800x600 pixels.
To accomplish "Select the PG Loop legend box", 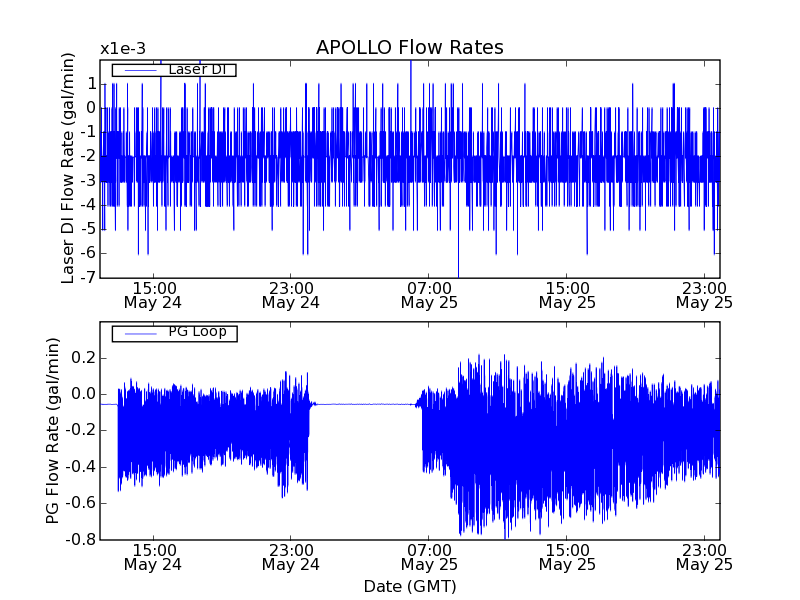I will click(174, 333).
